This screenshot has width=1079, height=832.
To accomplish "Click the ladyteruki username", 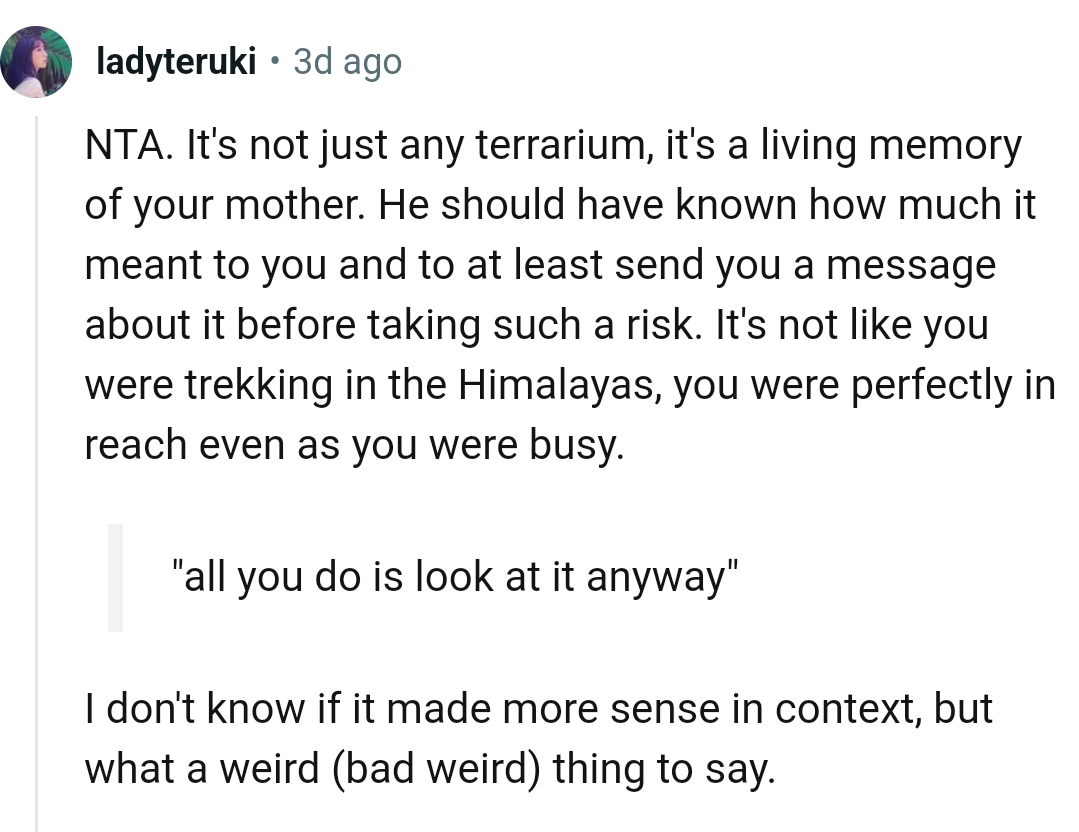I will point(175,63).
